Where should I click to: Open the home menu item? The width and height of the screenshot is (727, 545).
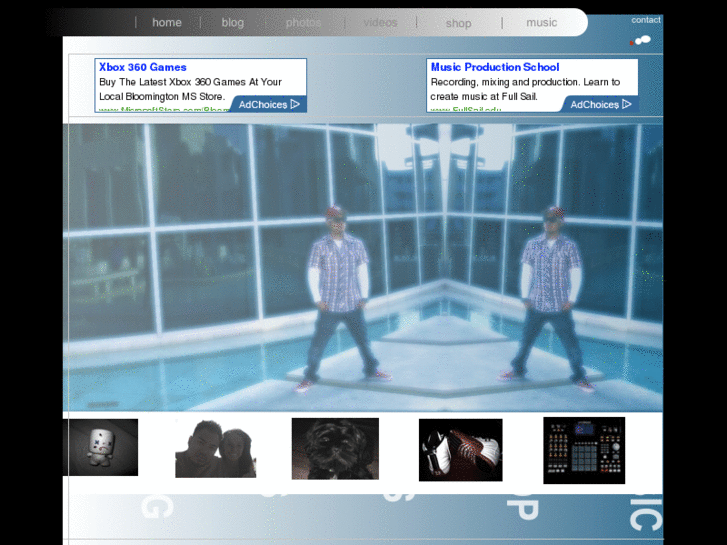pyautogui.click(x=167, y=22)
